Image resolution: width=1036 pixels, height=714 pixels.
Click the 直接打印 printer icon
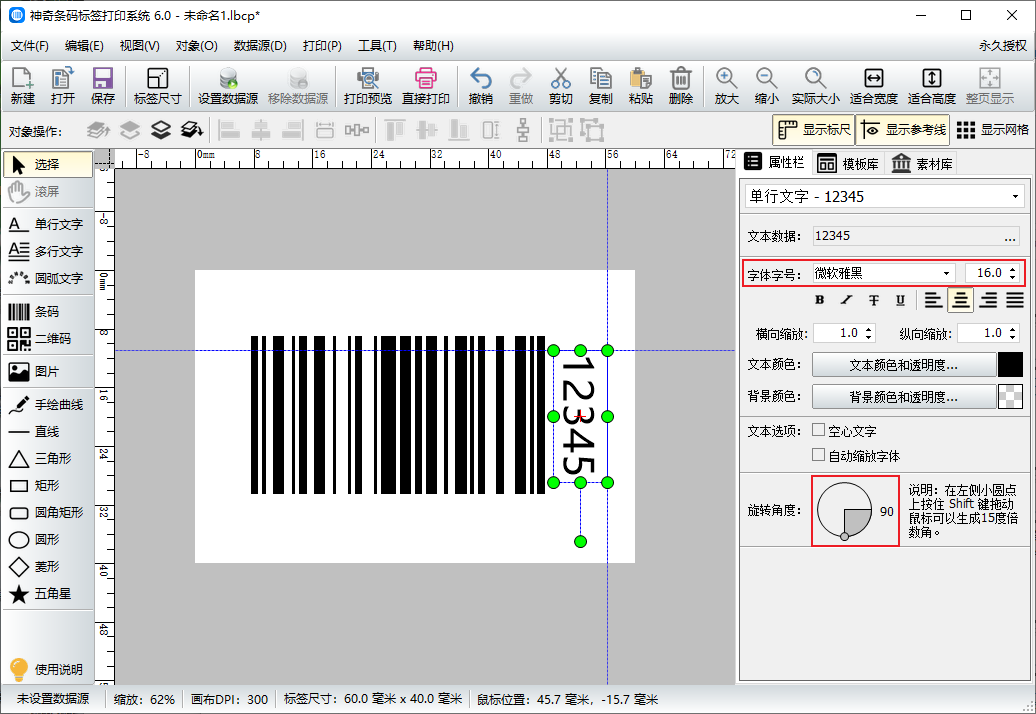point(426,86)
